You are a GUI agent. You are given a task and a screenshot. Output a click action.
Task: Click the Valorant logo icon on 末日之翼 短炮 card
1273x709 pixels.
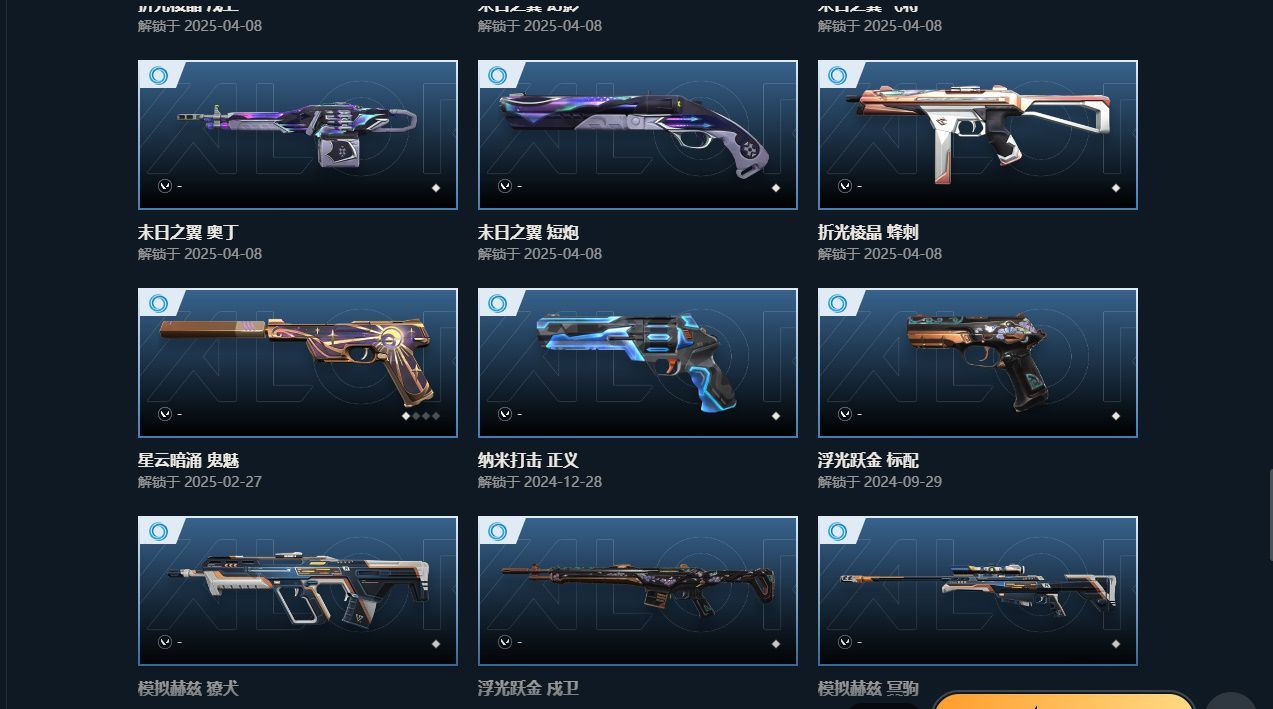(x=505, y=186)
